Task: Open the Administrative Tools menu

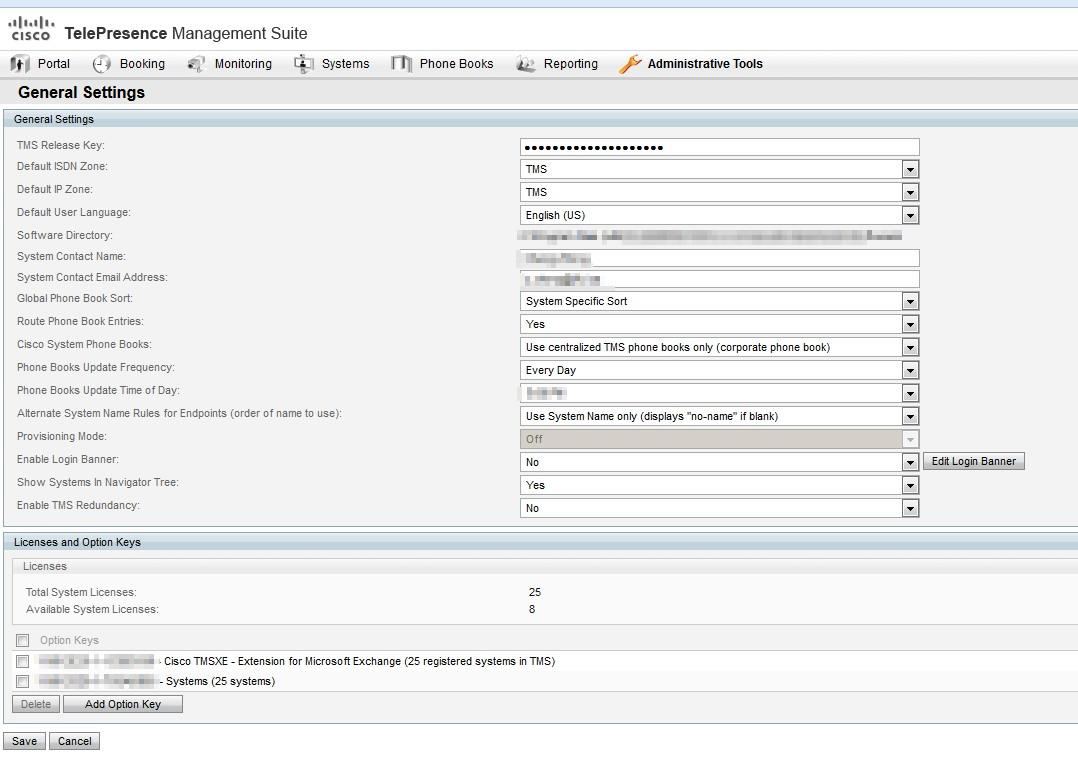Action: [705, 64]
